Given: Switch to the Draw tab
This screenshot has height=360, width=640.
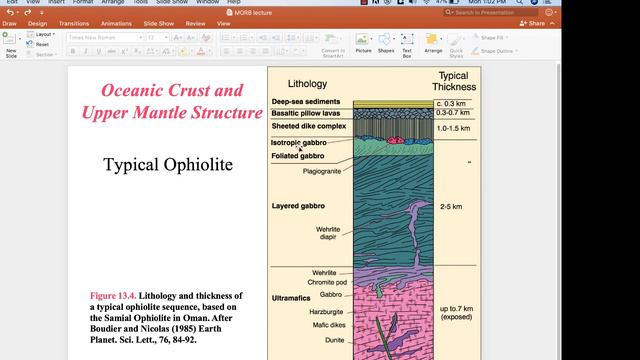Looking at the screenshot, I should 9,24.
